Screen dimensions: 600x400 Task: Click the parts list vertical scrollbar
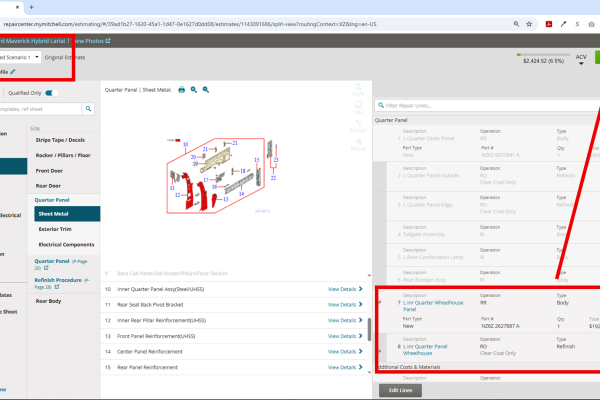coord(369,329)
